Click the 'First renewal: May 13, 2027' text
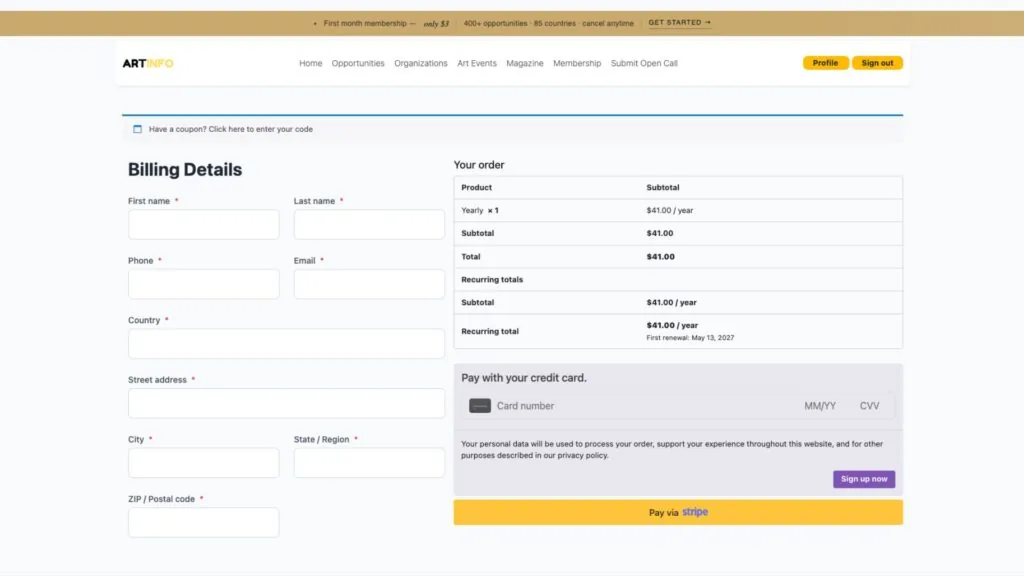 pos(690,338)
